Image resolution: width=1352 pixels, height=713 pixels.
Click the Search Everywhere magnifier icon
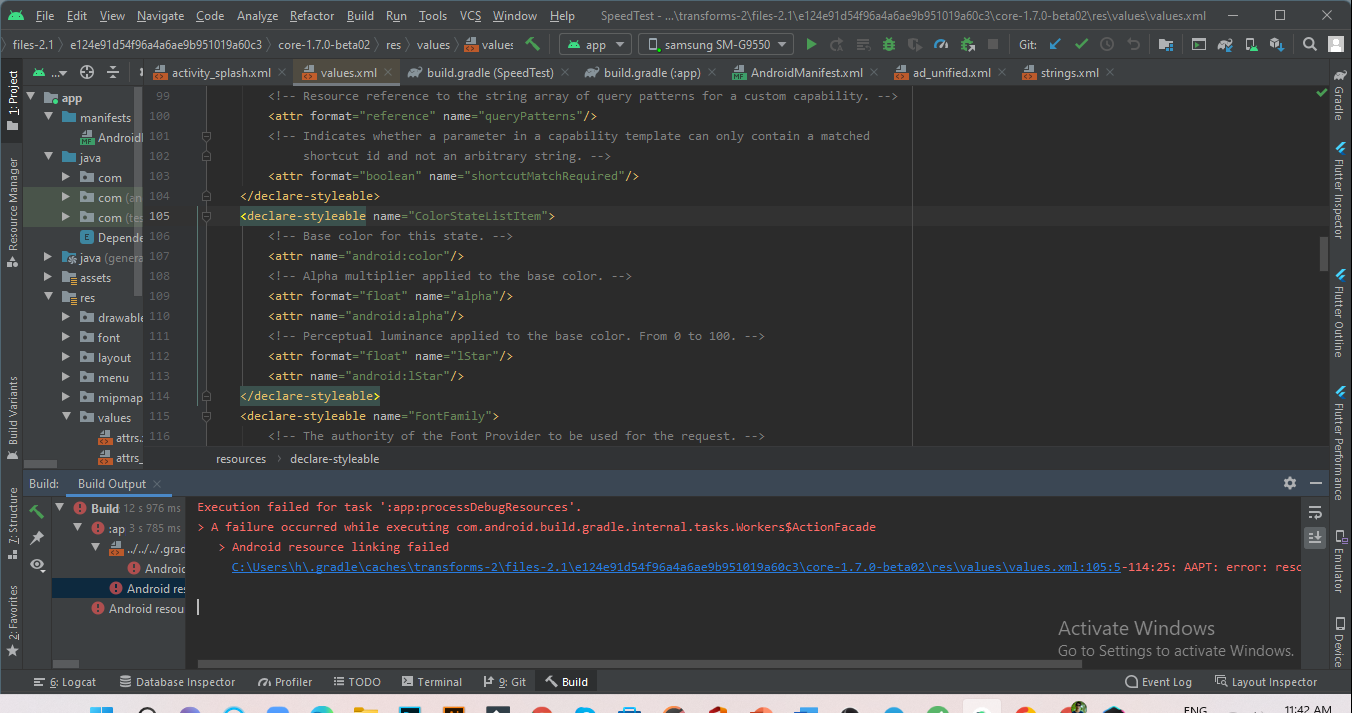tap(1310, 44)
